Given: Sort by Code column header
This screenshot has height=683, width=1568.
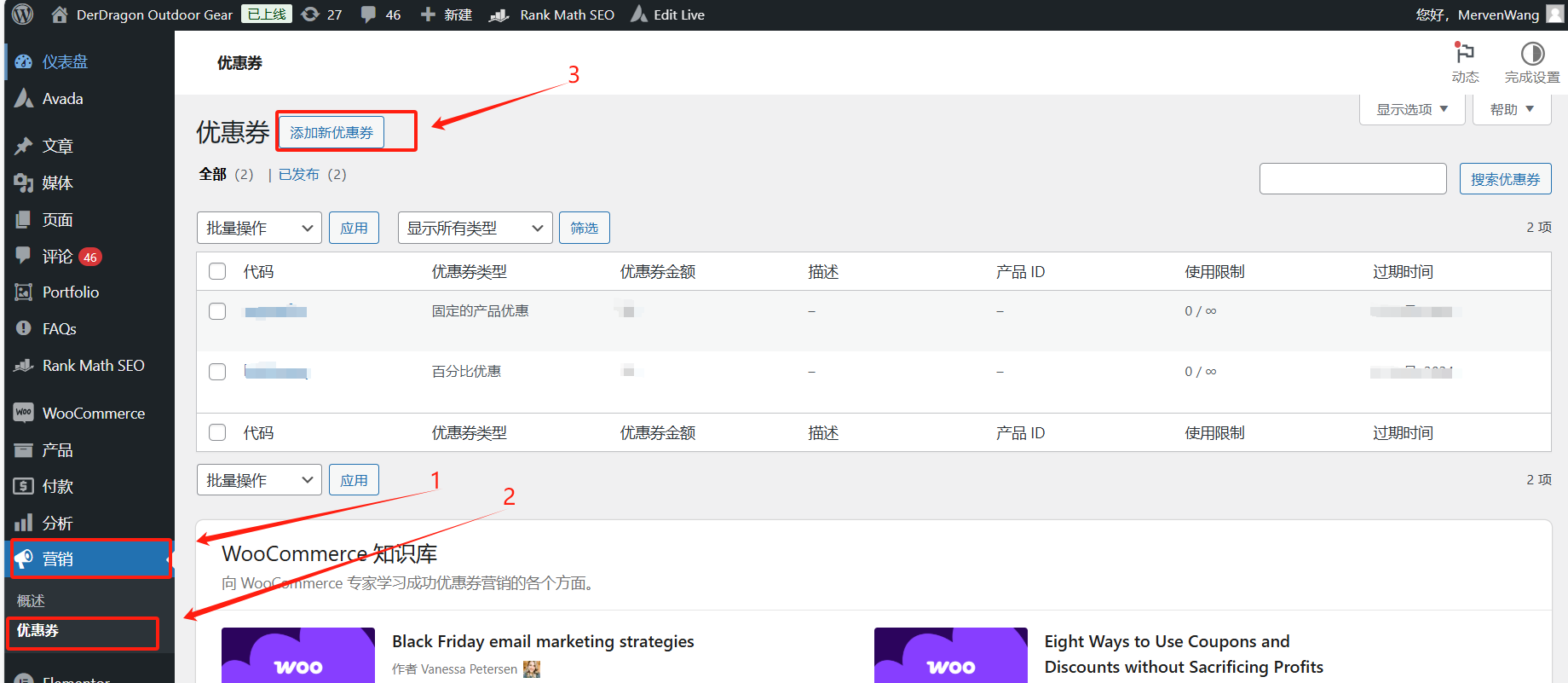Looking at the screenshot, I should tap(258, 271).
